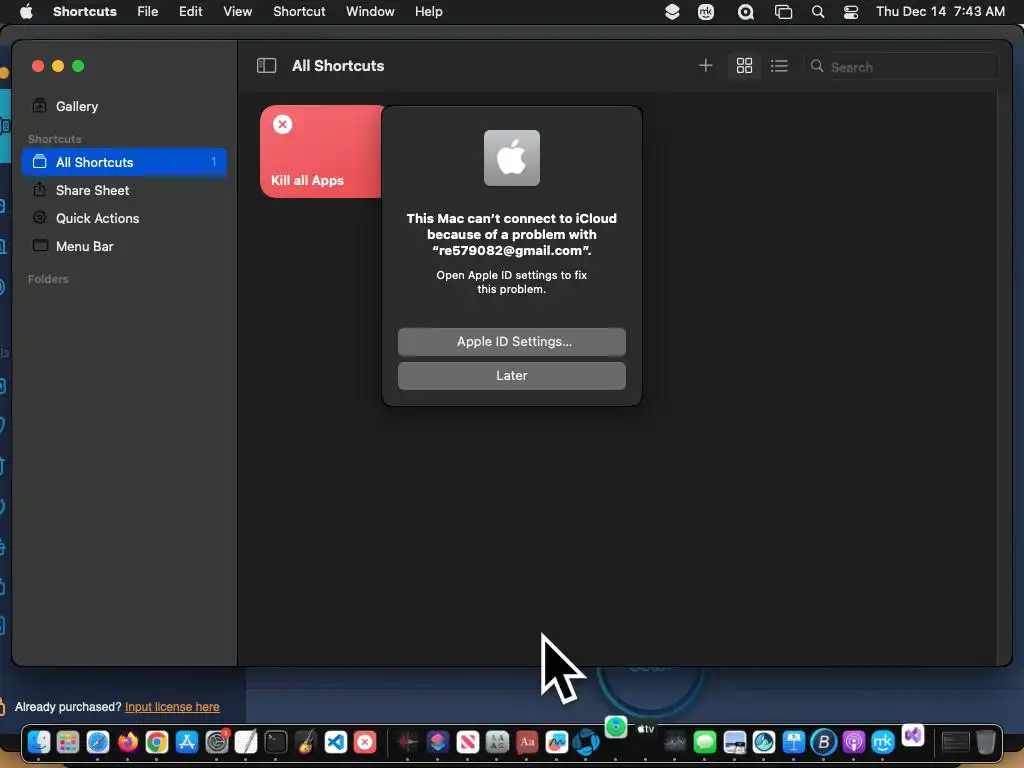Open Dictionary from the Dock
1024x768 pixels.
coord(526,742)
